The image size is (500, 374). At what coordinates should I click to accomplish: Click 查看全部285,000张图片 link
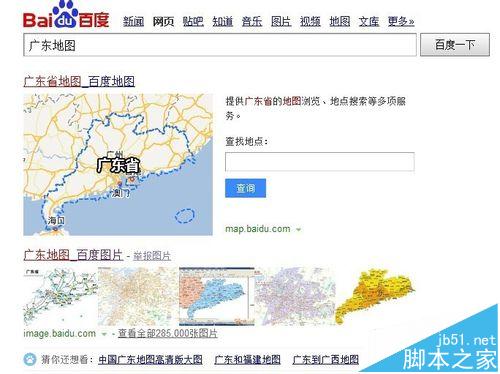coord(168,334)
